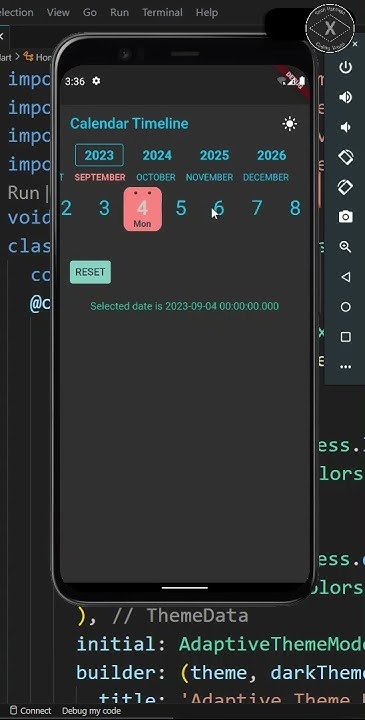Select the year 2026
The image size is (365, 720).
click(x=272, y=155)
